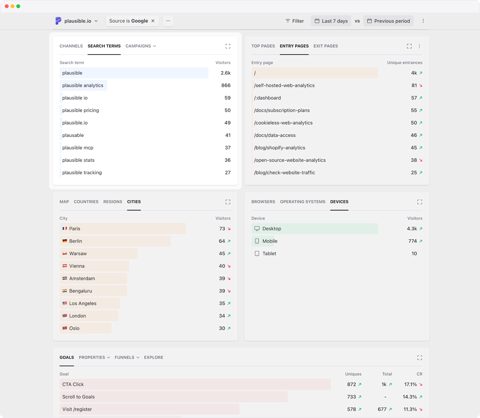Image resolution: width=480 pixels, height=418 pixels.
Task: Select the Devices tab
Action: pyautogui.click(x=339, y=202)
